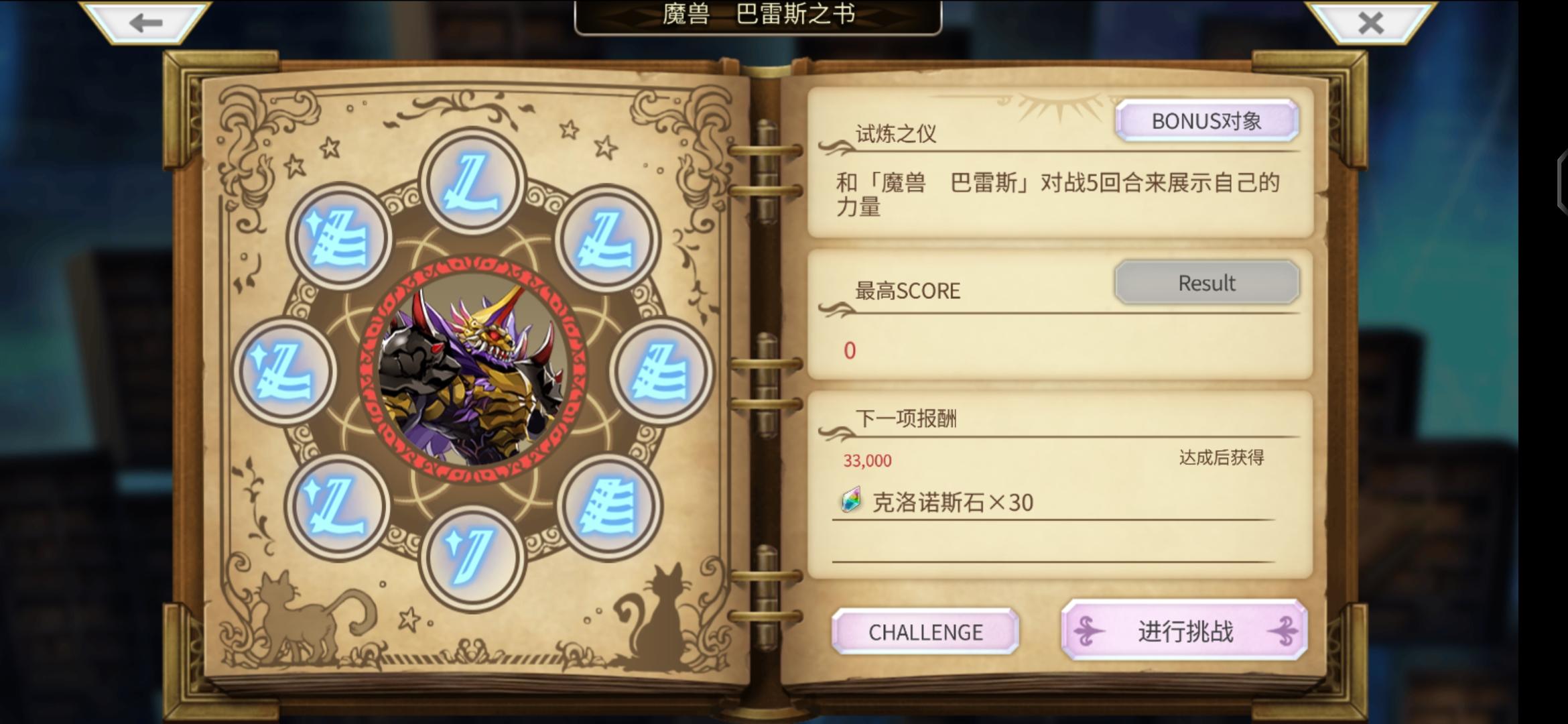Tap the highest score value 0

tap(850, 351)
